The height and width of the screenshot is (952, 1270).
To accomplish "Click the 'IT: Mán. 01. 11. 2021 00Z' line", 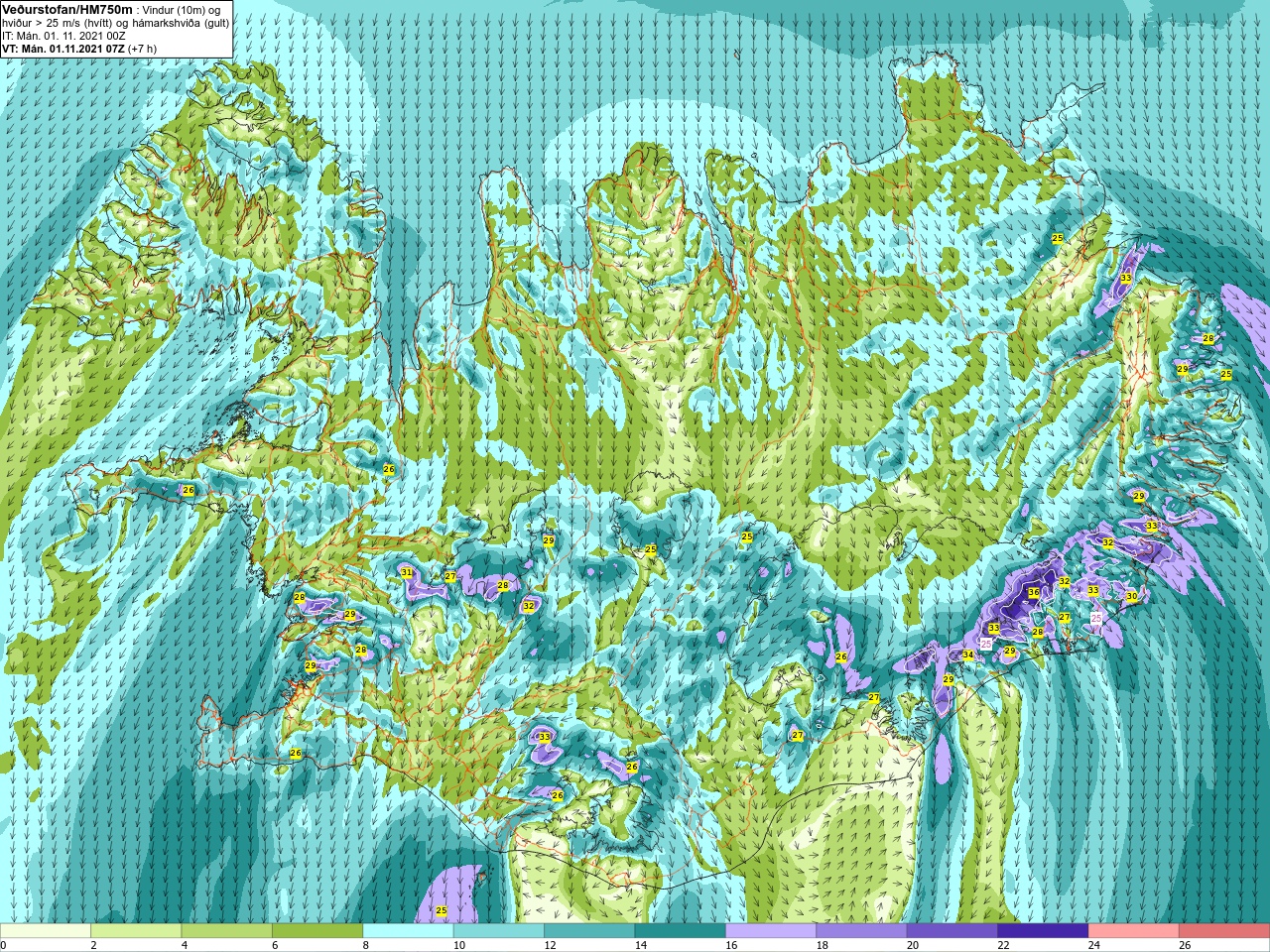I will click(63, 36).
